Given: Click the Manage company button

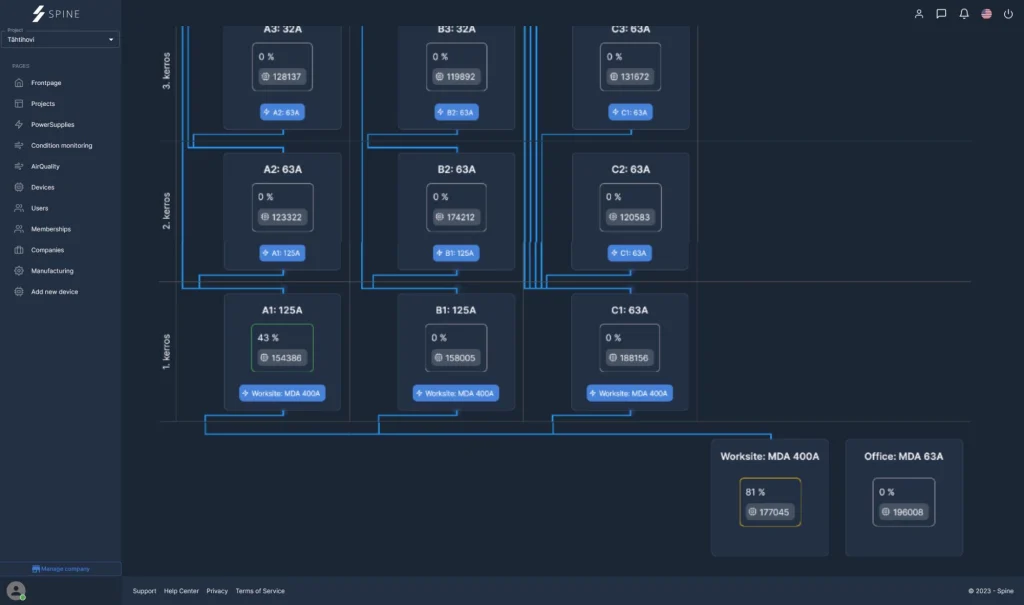Looking at the screenshot, I should [61, 569].
